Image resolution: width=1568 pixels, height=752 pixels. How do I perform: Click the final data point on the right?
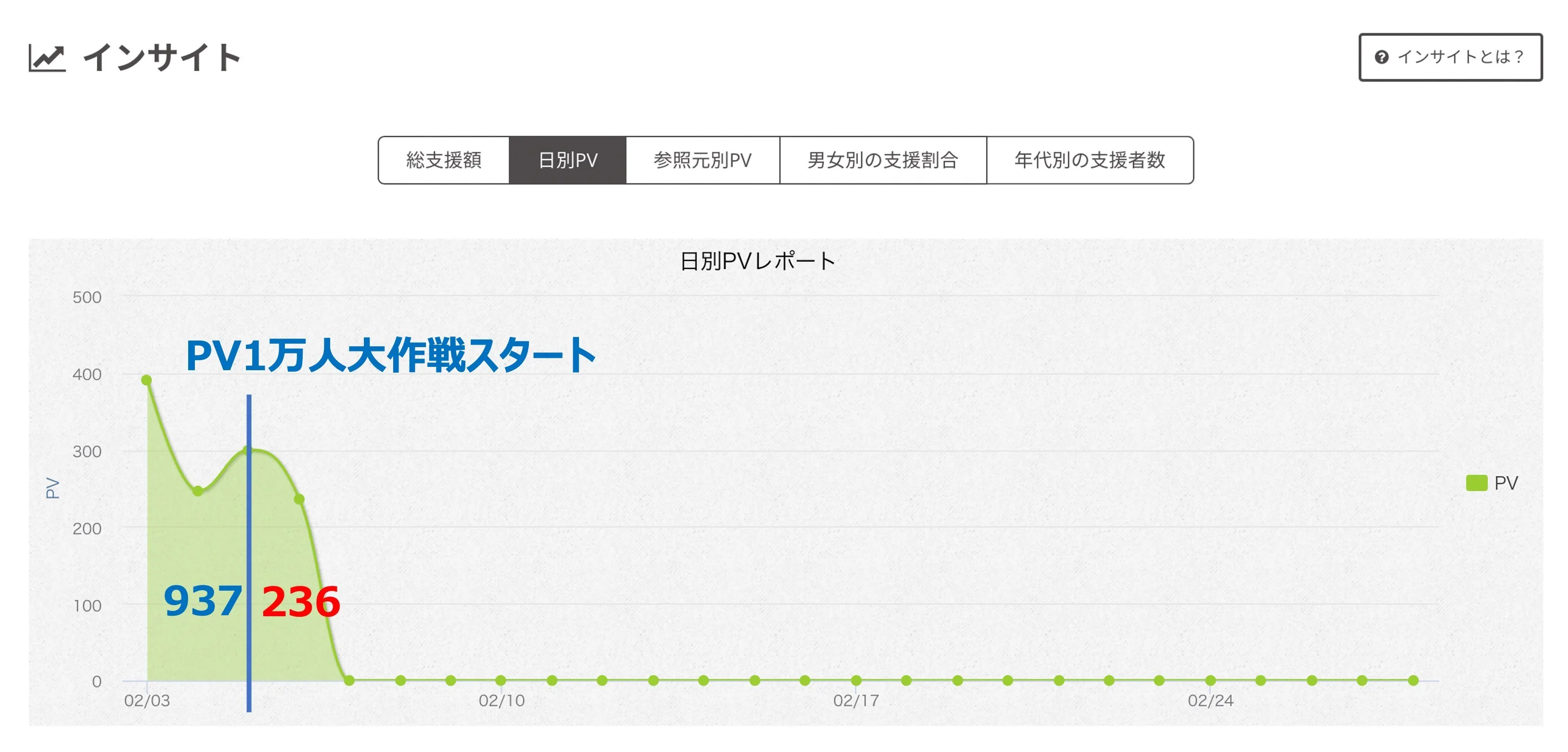click(x=1414, y=680)
